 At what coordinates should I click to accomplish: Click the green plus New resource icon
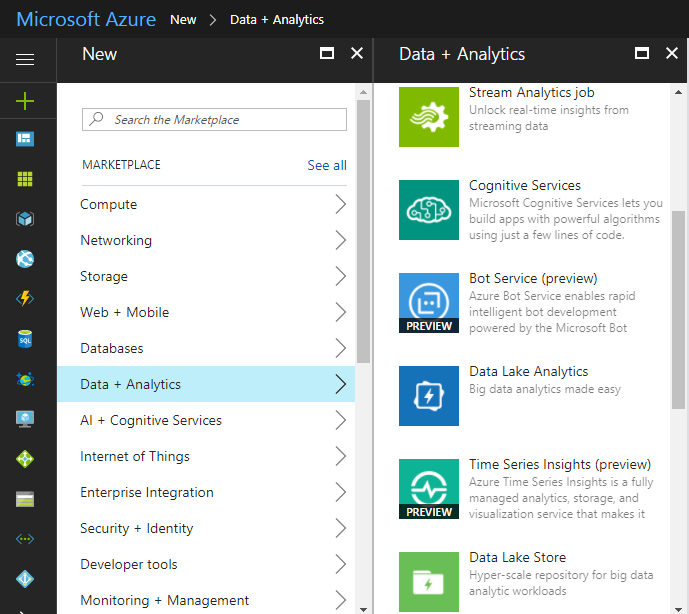coord(25,100)
